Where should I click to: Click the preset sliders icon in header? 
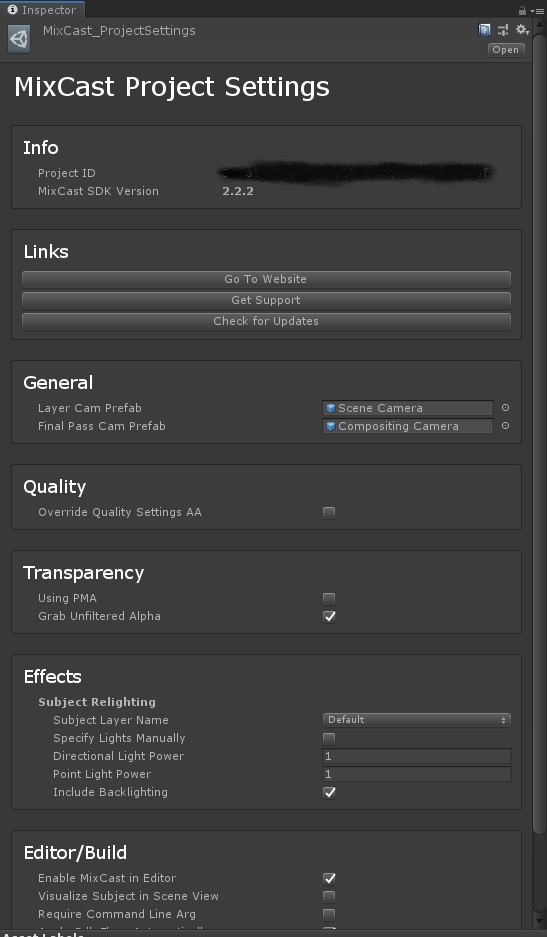click(503, 30)
